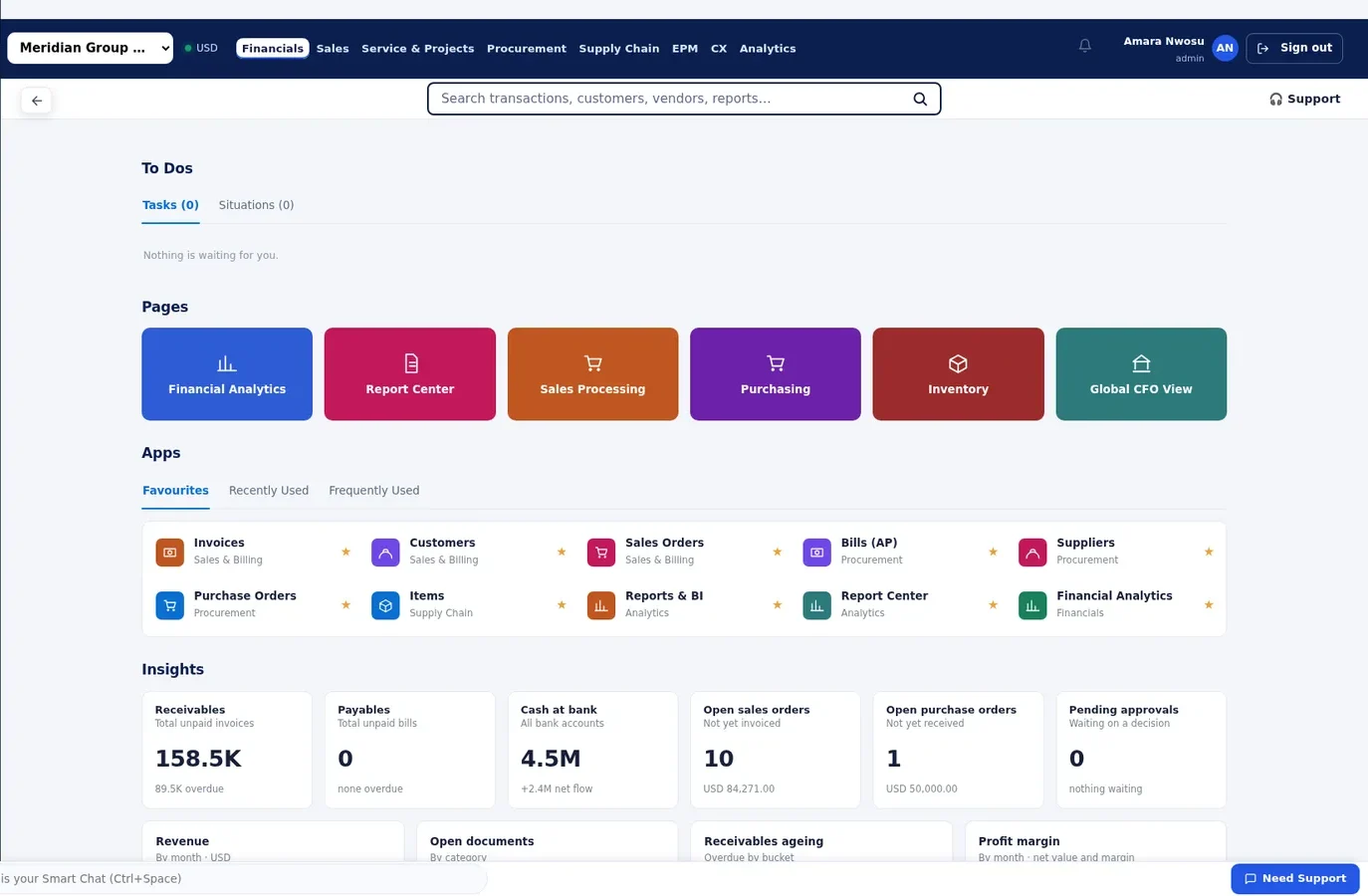Click the Sign out button
The width and height of the screenshot is (1368, 896).
pos(1294,48)
